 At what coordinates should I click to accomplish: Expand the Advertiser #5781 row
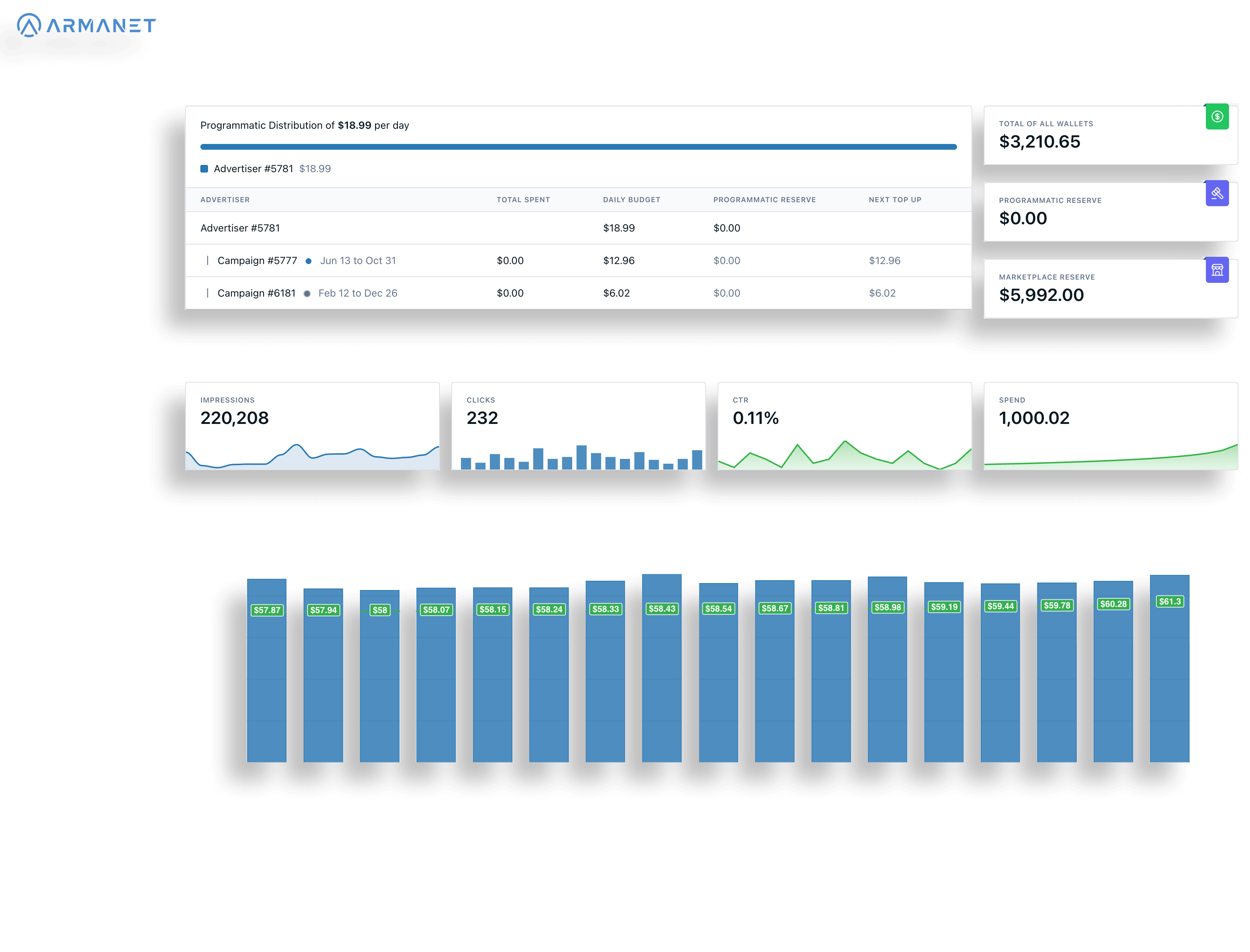point(240,228)
